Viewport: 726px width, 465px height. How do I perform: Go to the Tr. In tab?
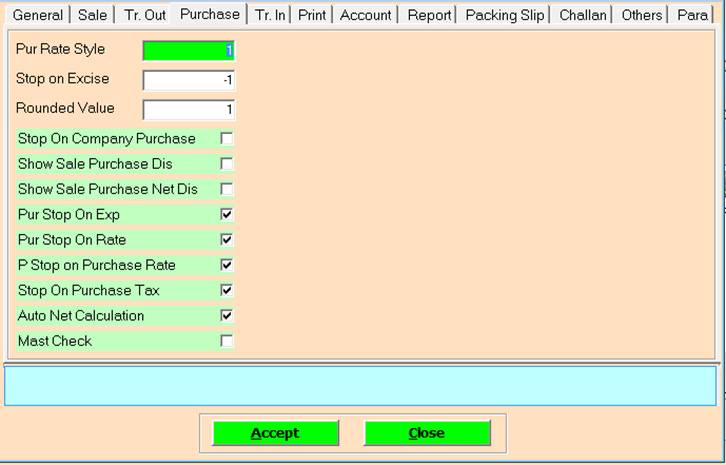(269, 15)
